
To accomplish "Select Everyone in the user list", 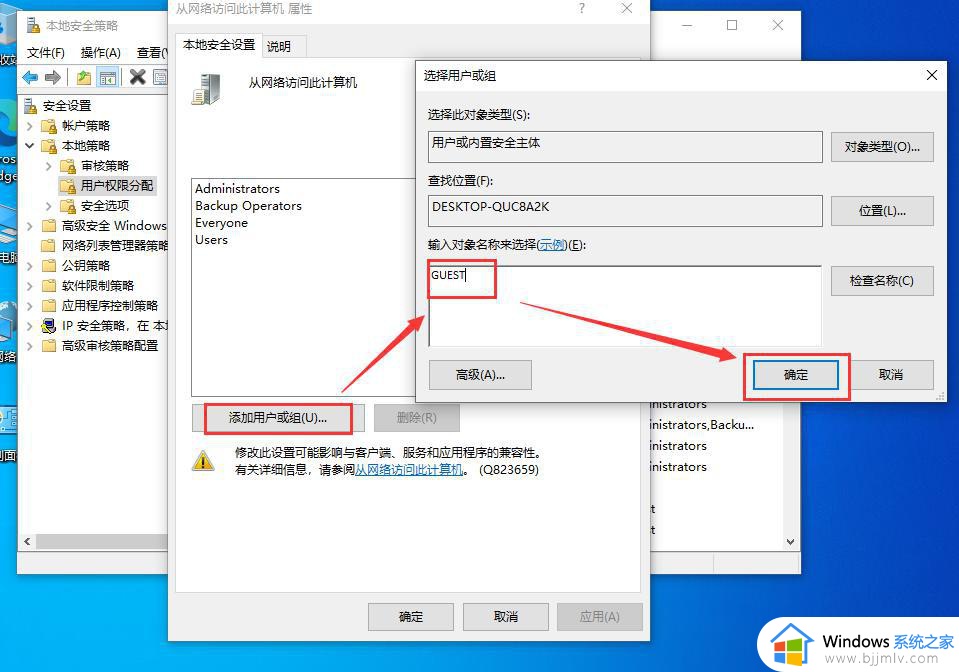I will click(221, 223).
